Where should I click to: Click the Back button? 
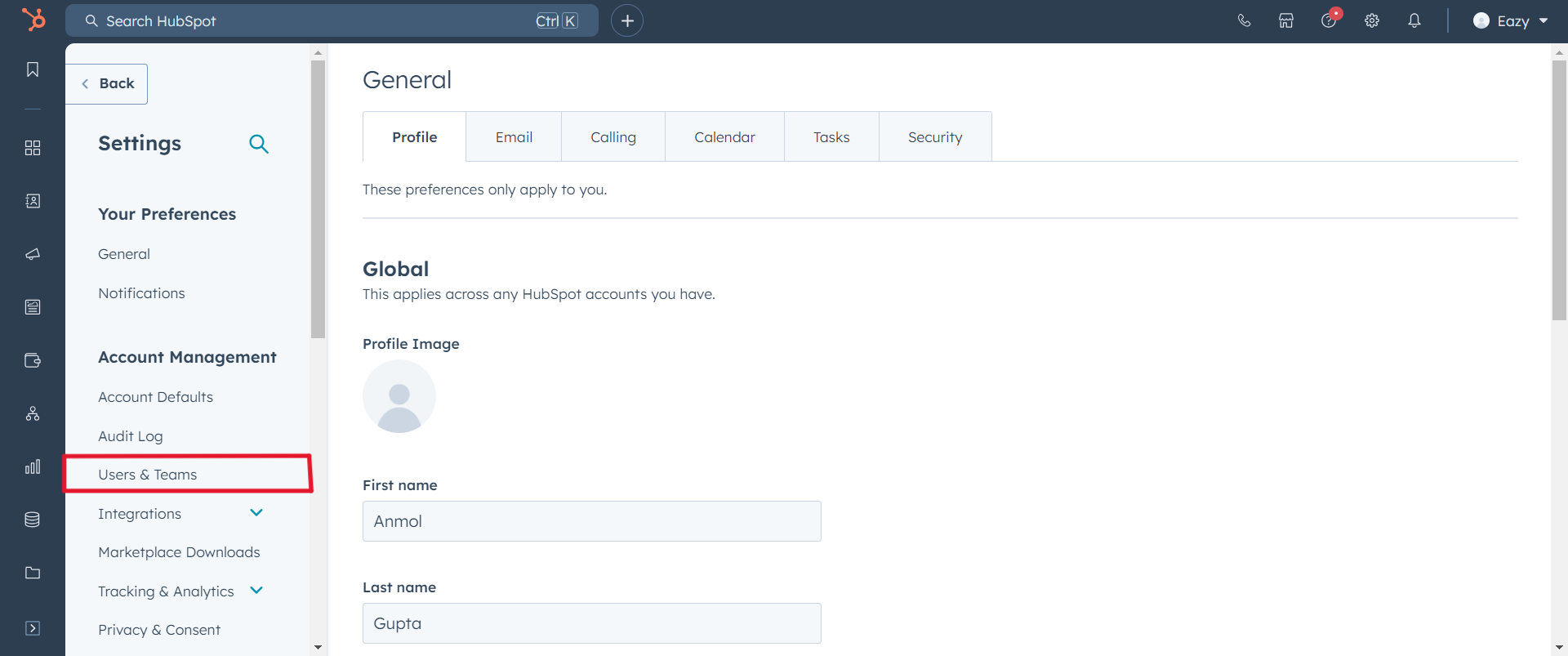pyautogui.click(x=107, y=83)
